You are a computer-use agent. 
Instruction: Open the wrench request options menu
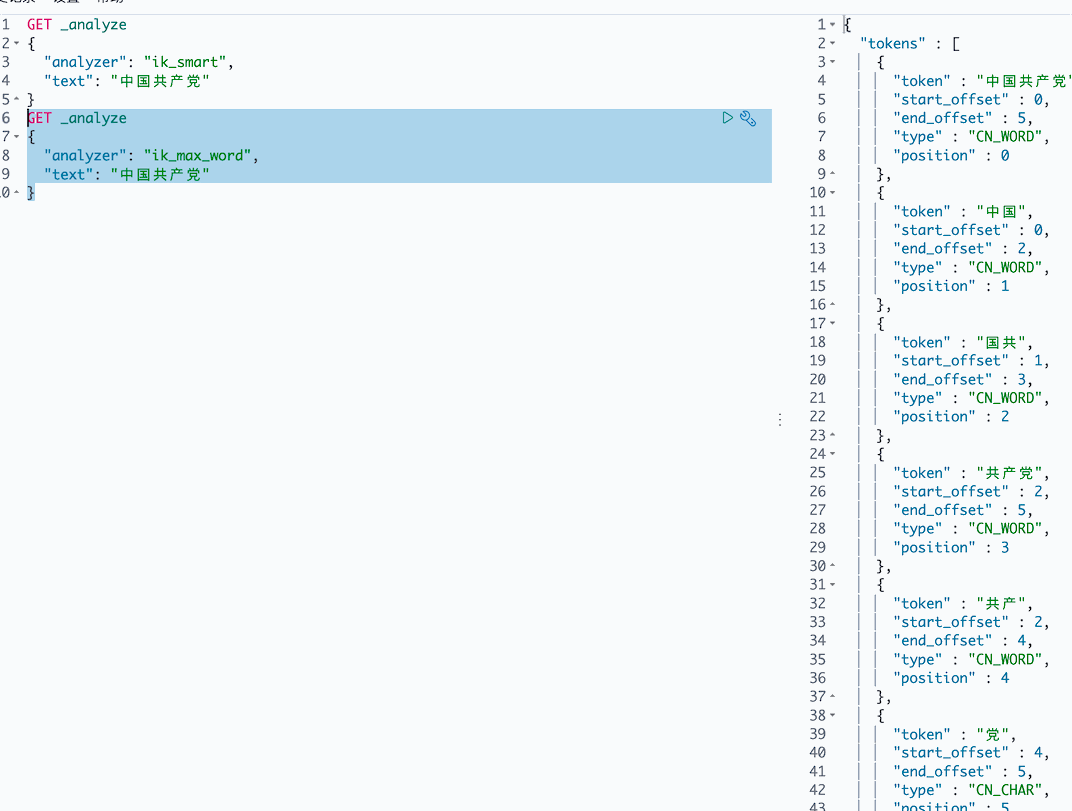(x=748, y=118)
